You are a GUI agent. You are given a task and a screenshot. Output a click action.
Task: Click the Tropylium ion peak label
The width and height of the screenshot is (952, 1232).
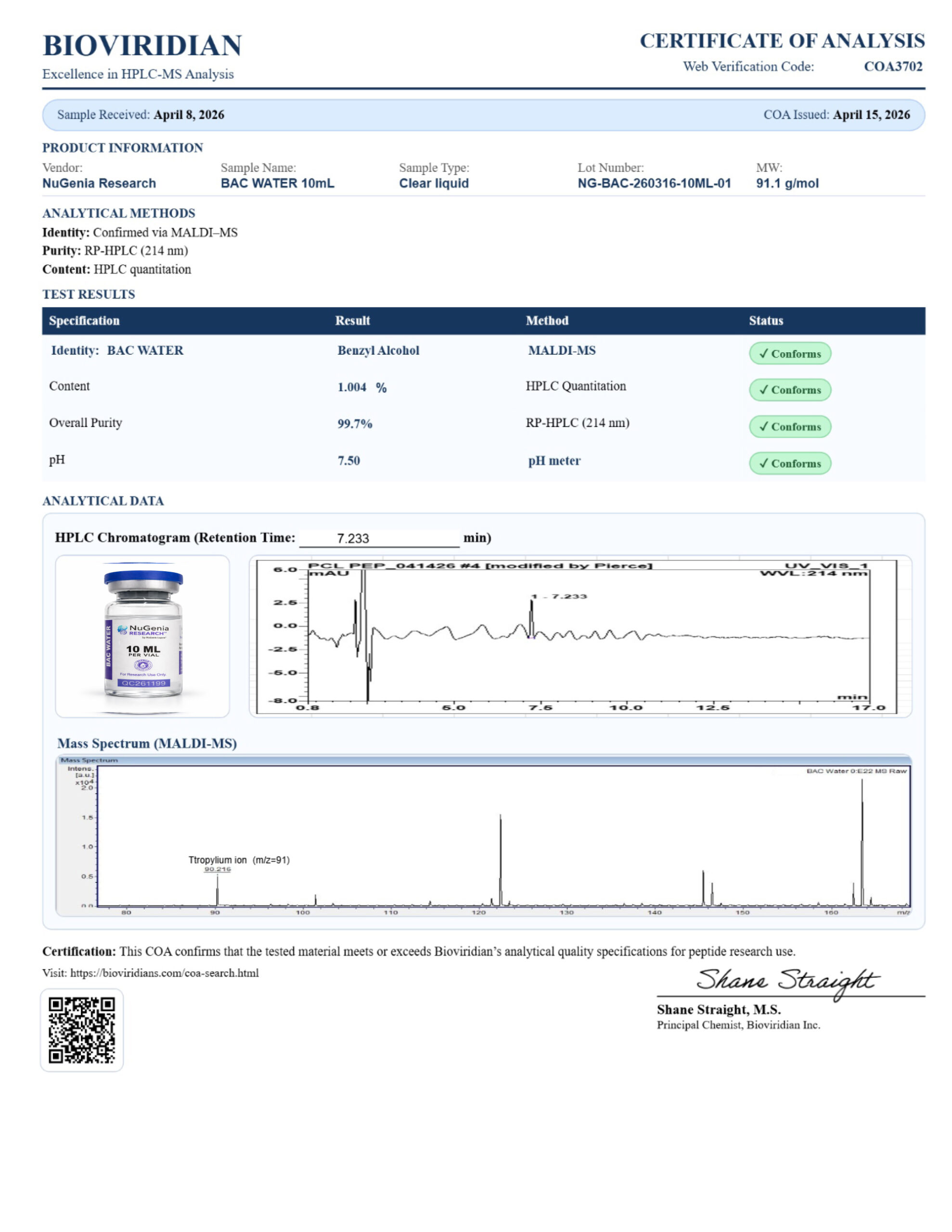[238, 860]
